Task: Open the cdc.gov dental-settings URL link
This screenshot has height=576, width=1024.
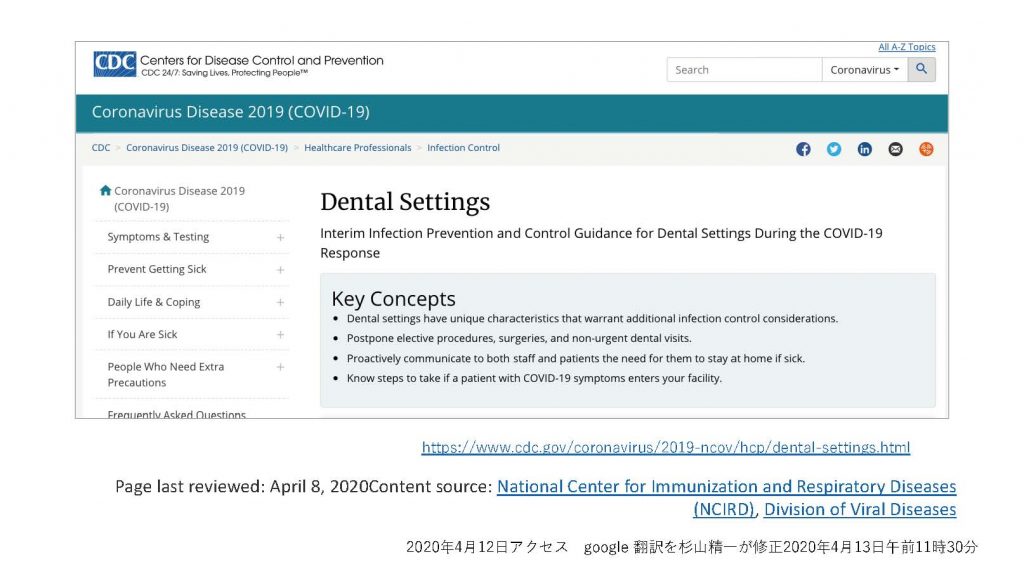Action: click(x=665, y=448)
